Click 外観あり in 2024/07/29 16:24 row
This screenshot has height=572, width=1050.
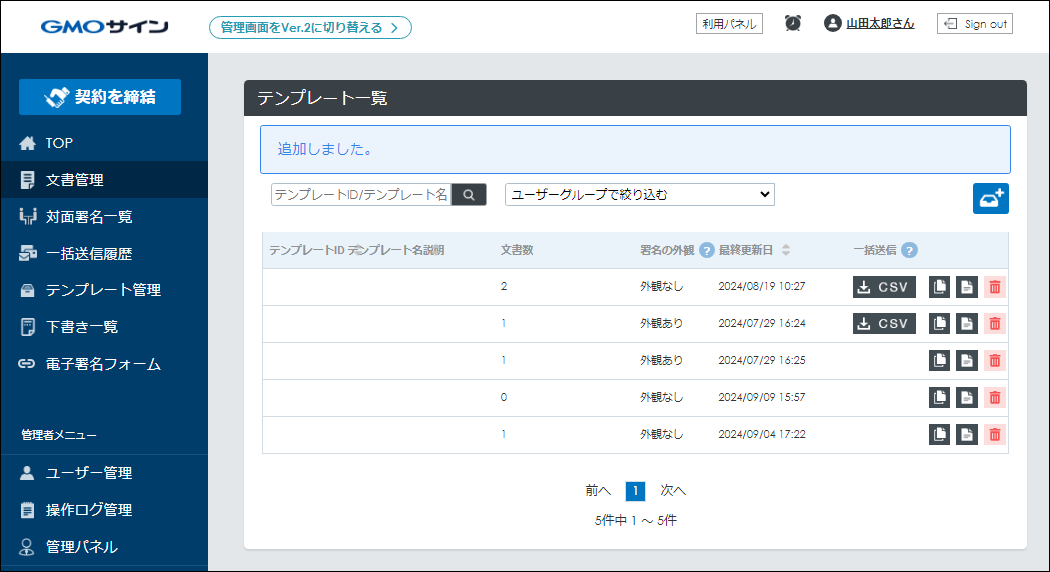[661, 324]
